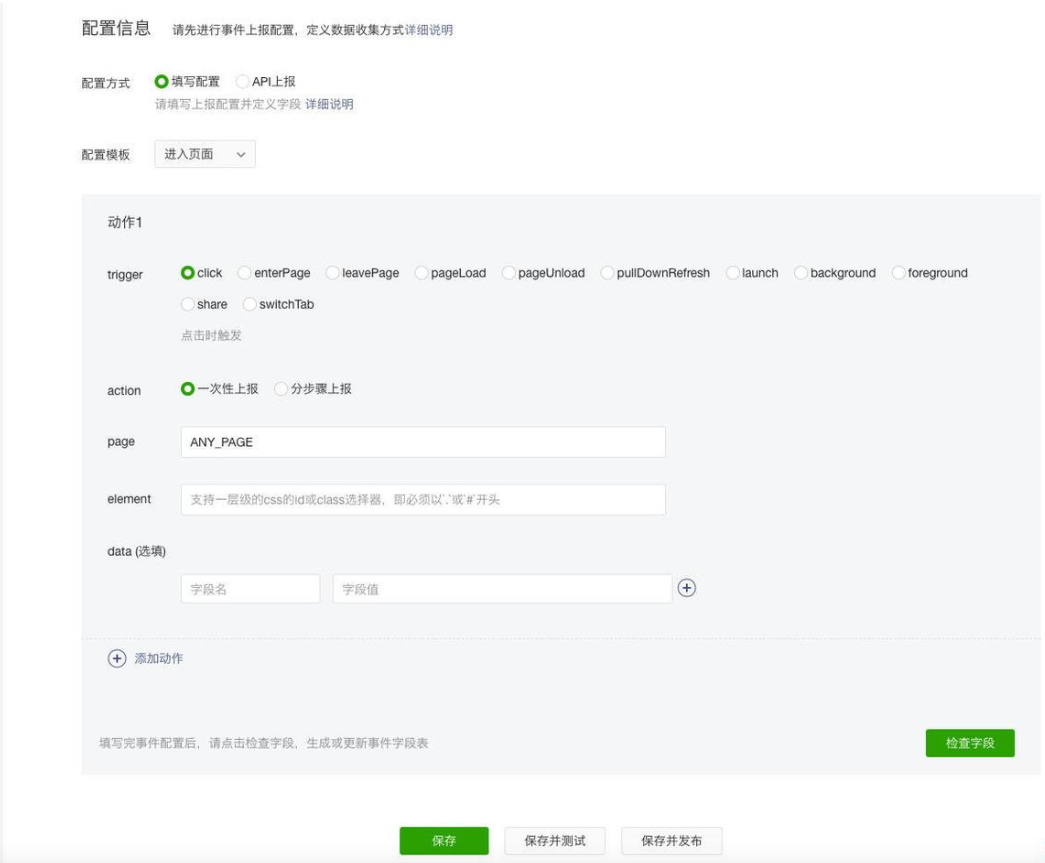
Task: Pick the pullDownRefresh trigger option
Action: pyautogui.click(x=609, y=273)
